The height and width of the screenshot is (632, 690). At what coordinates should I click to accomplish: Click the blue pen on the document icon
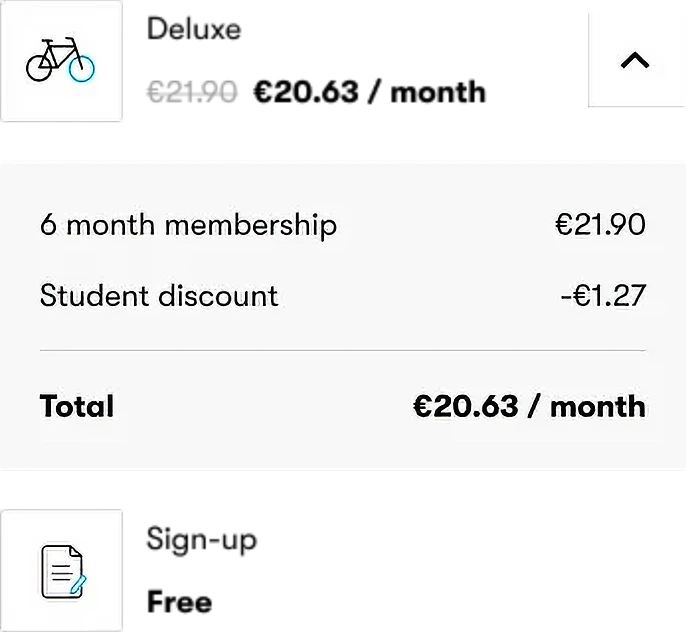(x=78, y=584)
